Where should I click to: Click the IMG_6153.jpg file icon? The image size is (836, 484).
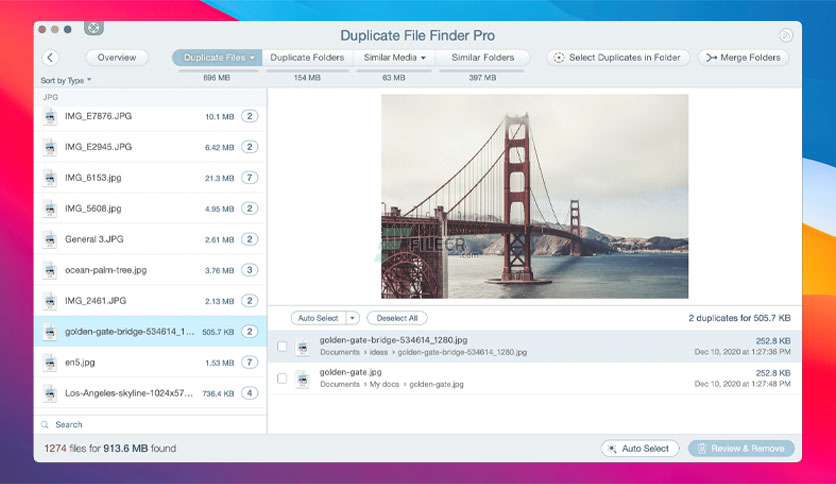pos(50,178)
